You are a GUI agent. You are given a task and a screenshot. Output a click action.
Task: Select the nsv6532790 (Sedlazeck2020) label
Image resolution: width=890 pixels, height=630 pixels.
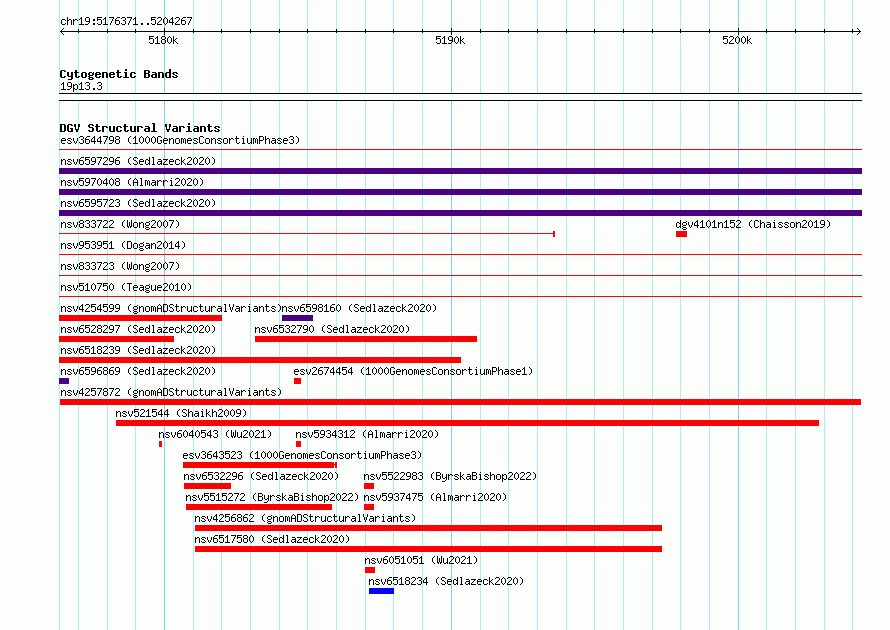[332, 329]
